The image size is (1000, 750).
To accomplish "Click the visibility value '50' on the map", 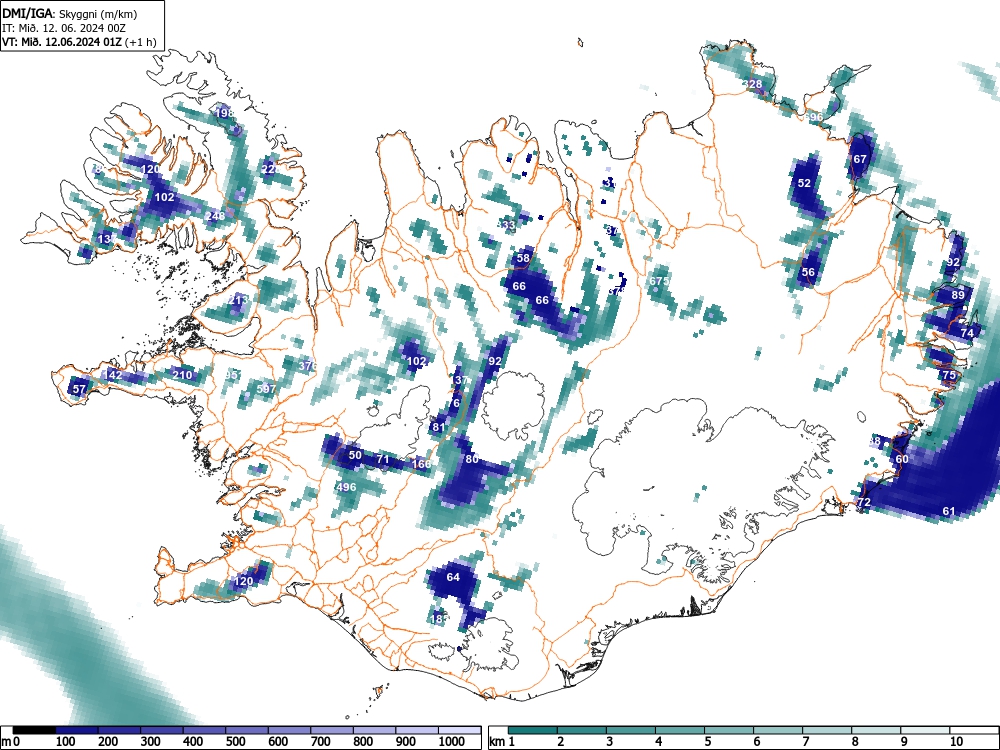I will click(355, 455).
